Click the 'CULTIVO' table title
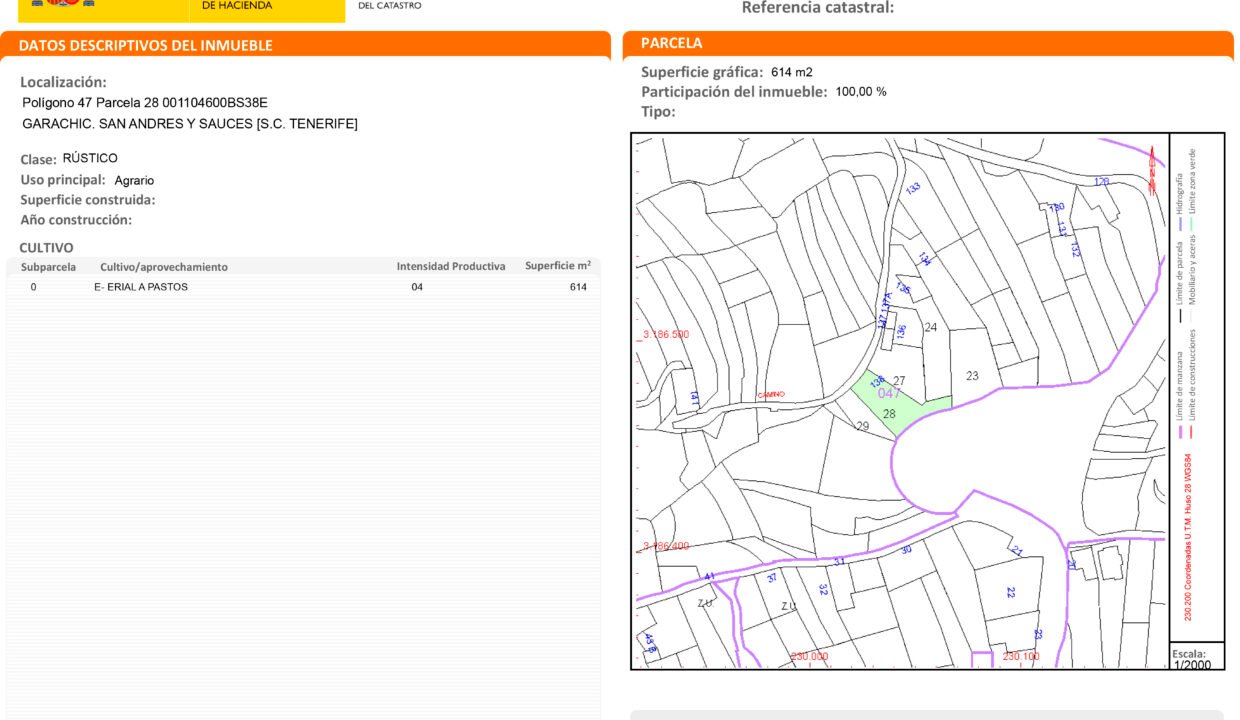Viewport: 1240px width, 720px height. click(x=46, y=247)
